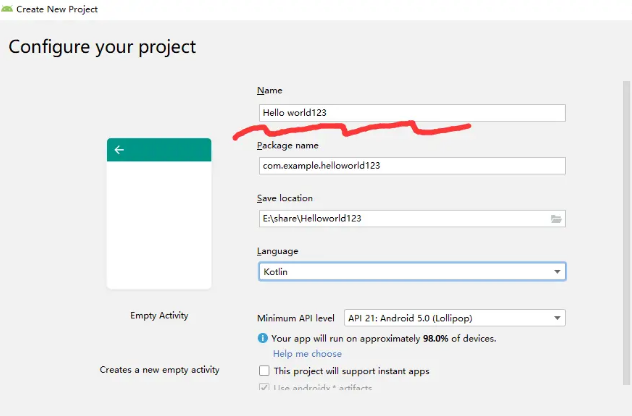Toggle the Use androidx artifacts checkbox
The width and height of the screenshot is (632, 416).
click(264, 388)
